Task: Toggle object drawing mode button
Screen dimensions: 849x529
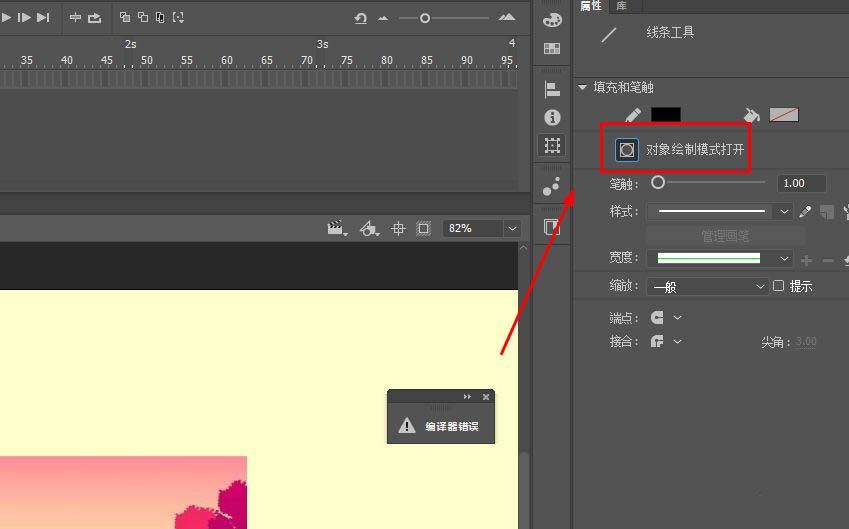Action: [x=626, y=150]
